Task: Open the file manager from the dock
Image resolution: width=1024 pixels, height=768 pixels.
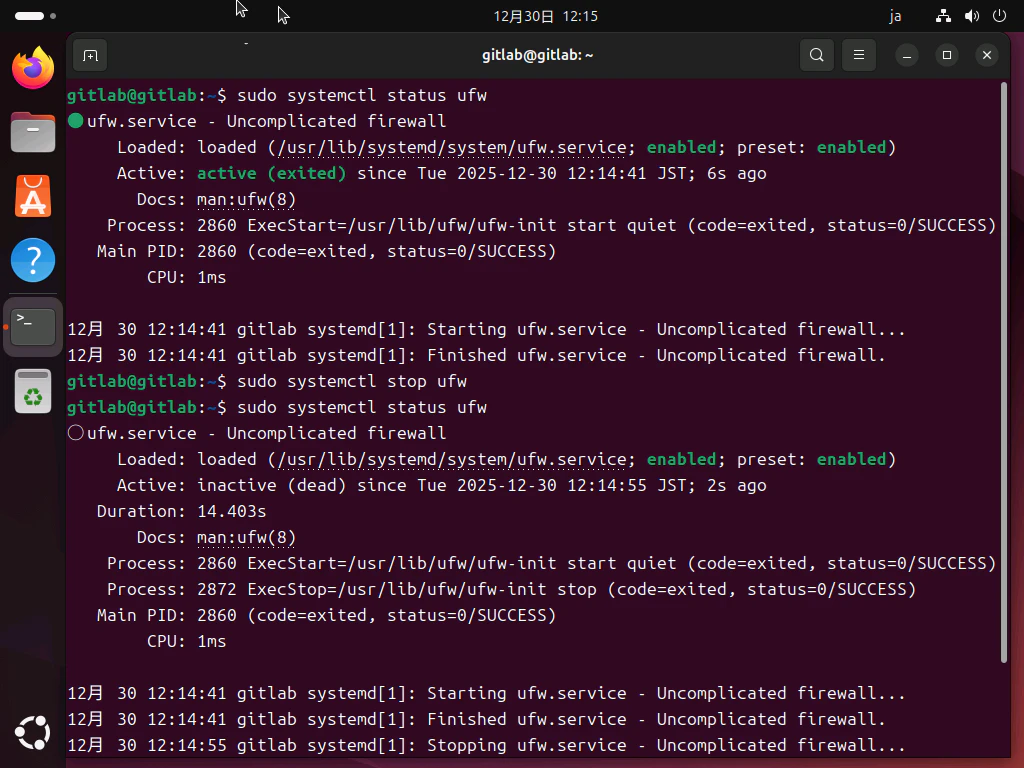Action: [x=33, y=131]
